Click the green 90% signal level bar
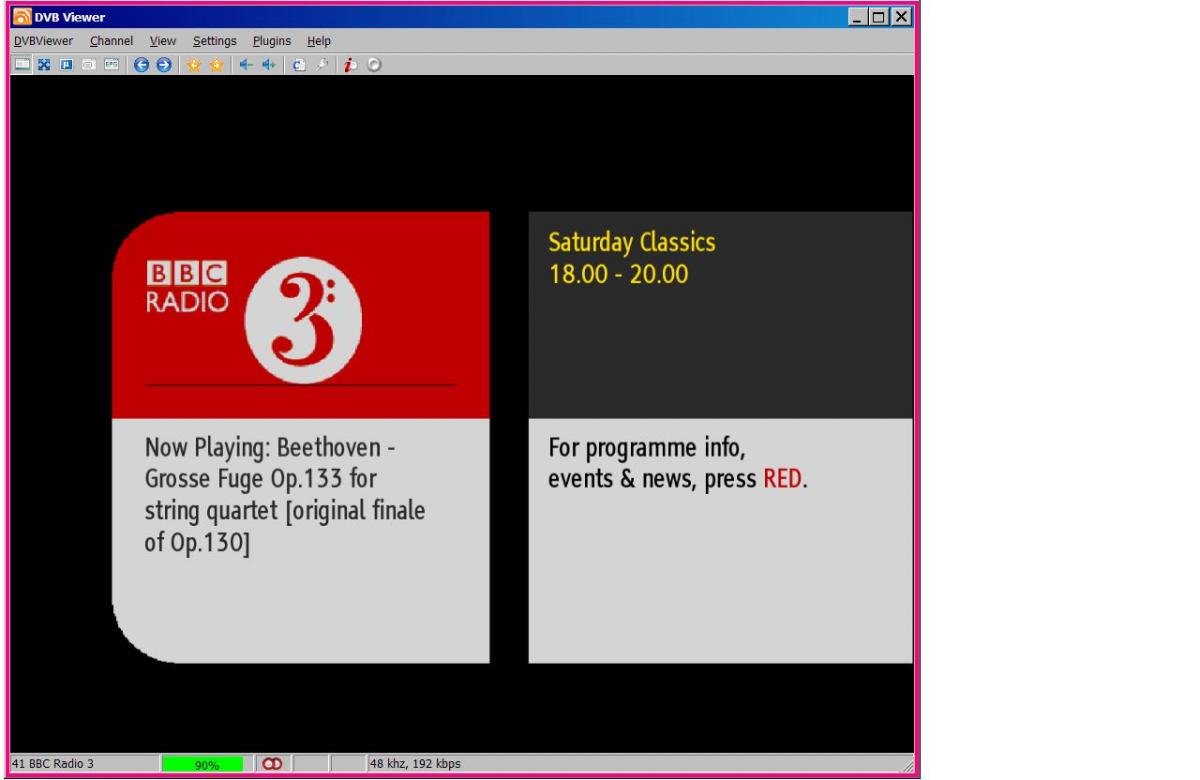The image size is (1200, 780). tap(204, 765)
